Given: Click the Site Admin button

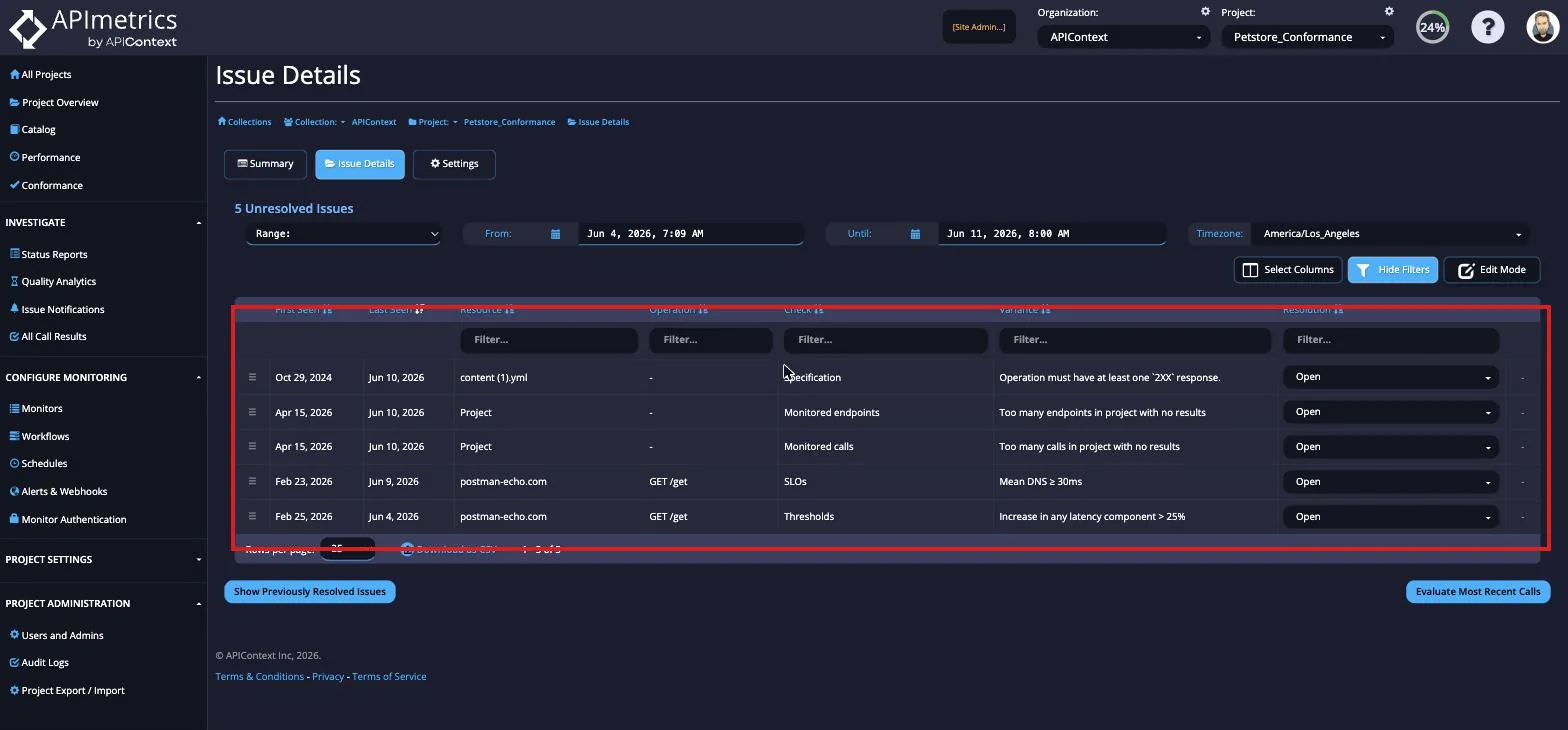Looking at the screenshot, I should [x=979, y=27].
